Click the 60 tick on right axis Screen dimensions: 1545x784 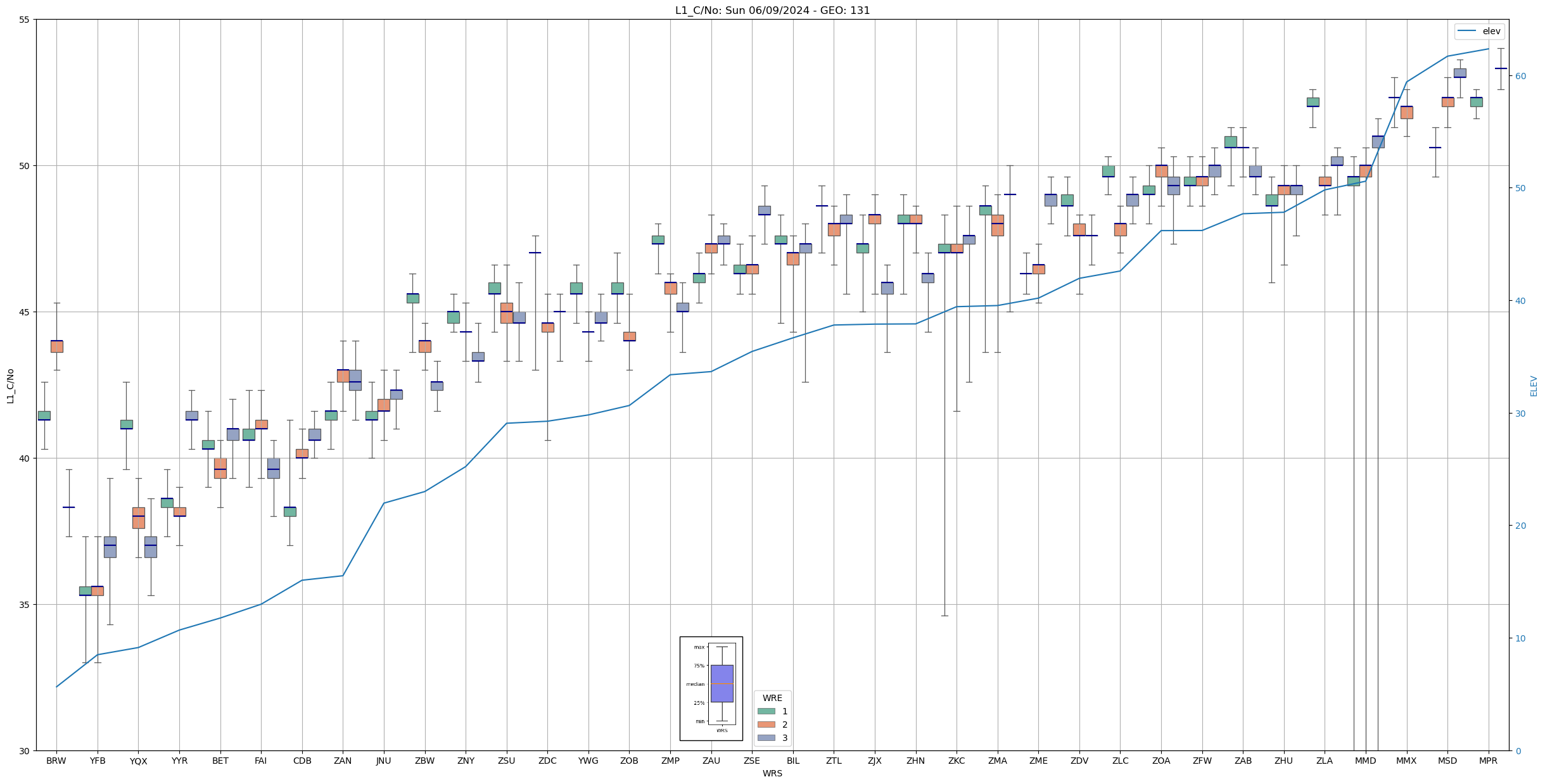point(1520,76)
